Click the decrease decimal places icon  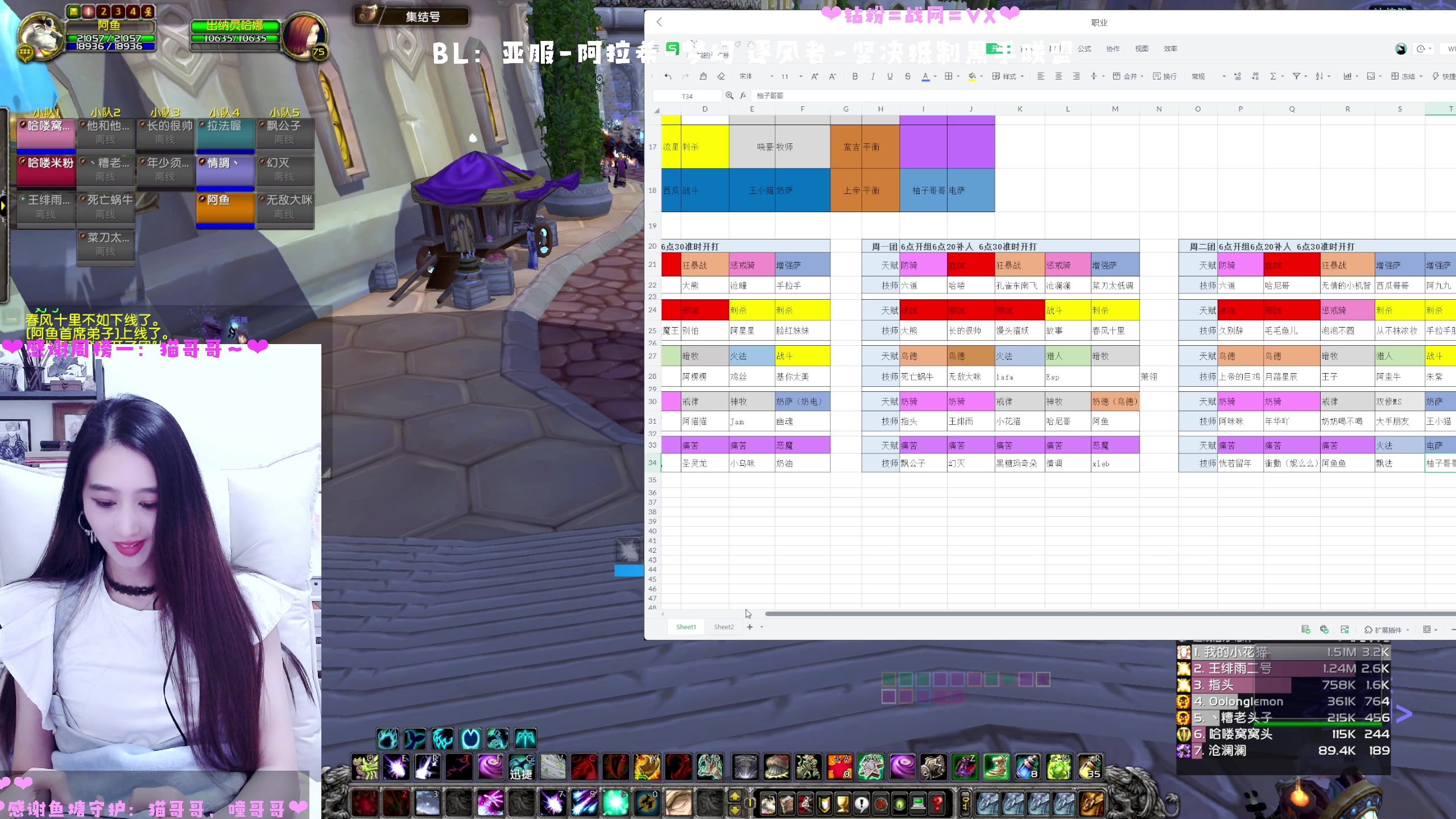(x=1255, y=76)
